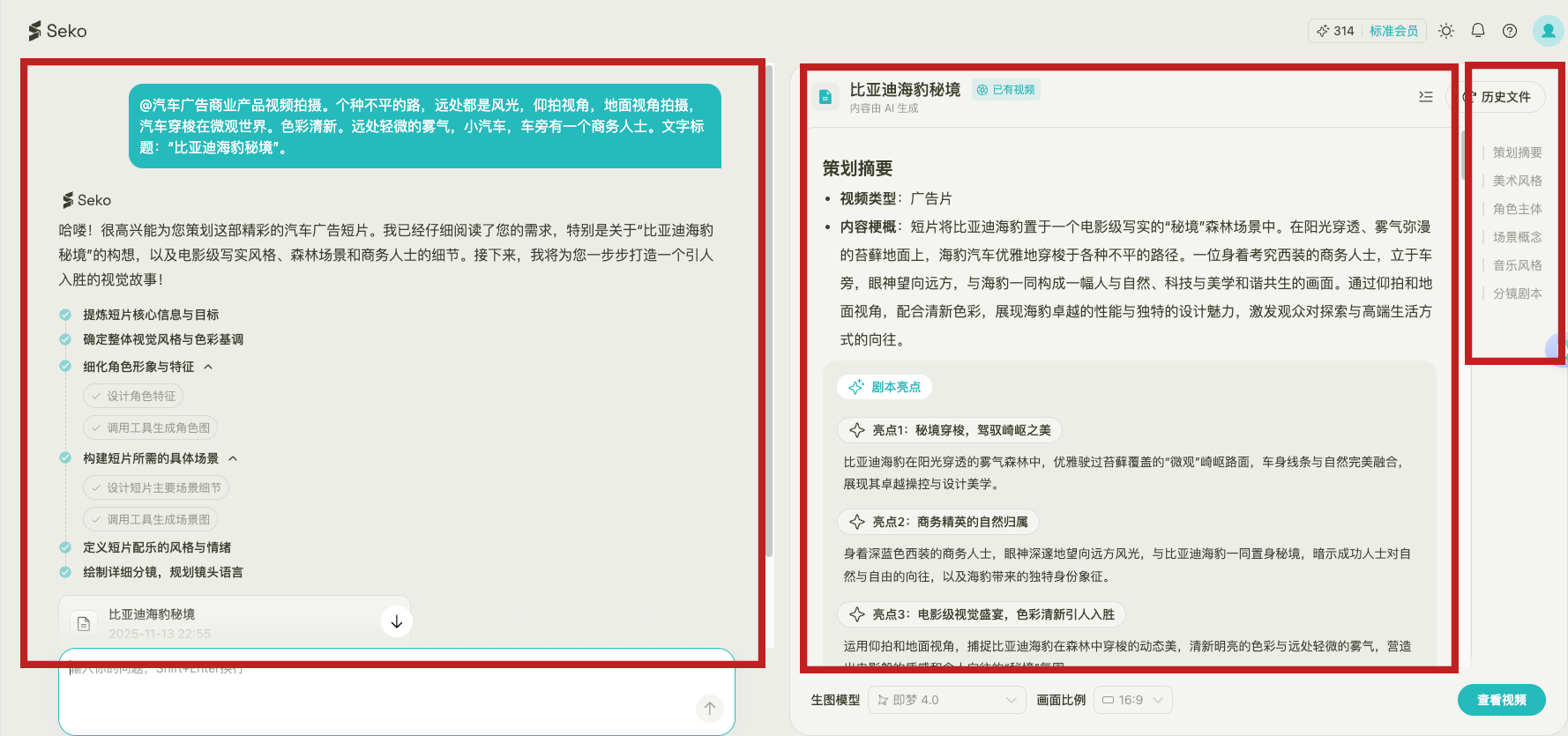Click sparkle icon in 亮点3 chip
Screen dimensions: 1568x736
(x=856, y=614)
